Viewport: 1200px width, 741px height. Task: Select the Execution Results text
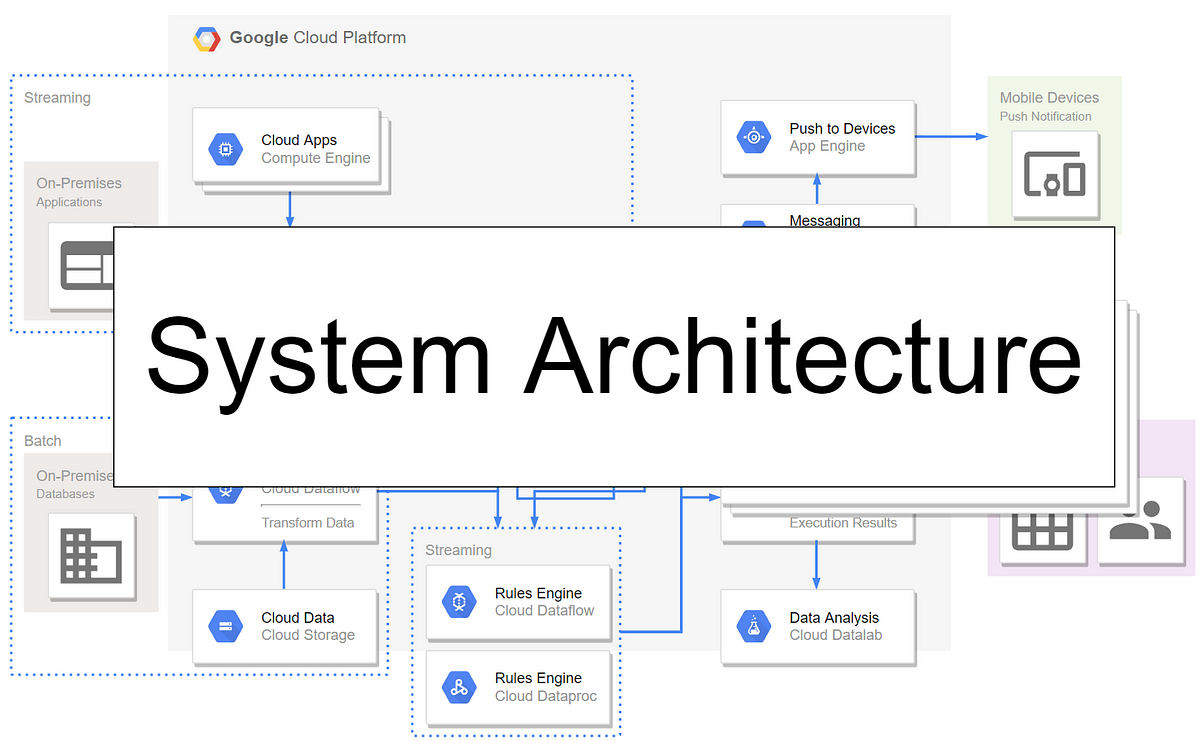(x=843, y=522)
